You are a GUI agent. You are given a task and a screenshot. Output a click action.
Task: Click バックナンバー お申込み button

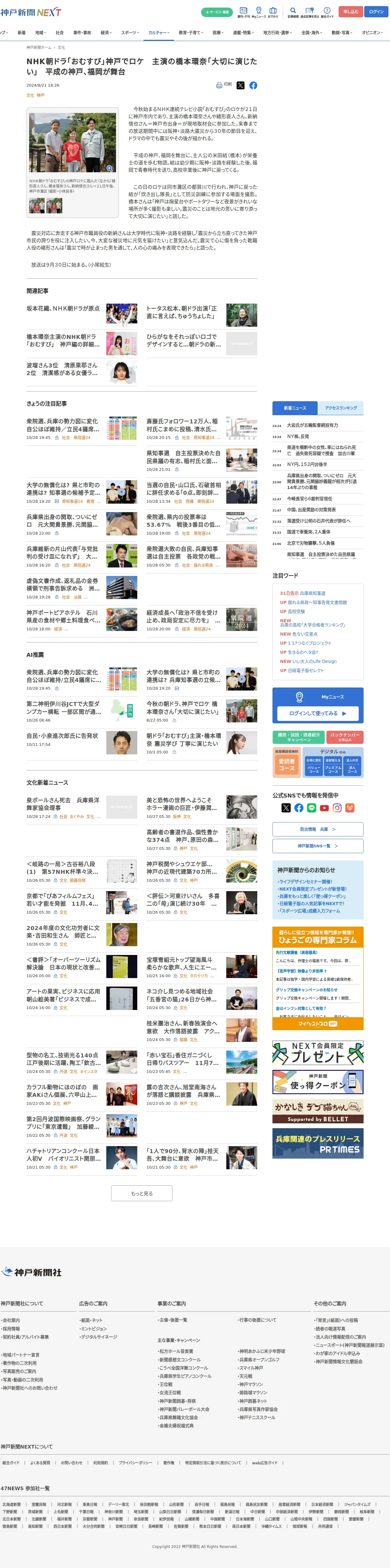point(345,737)
